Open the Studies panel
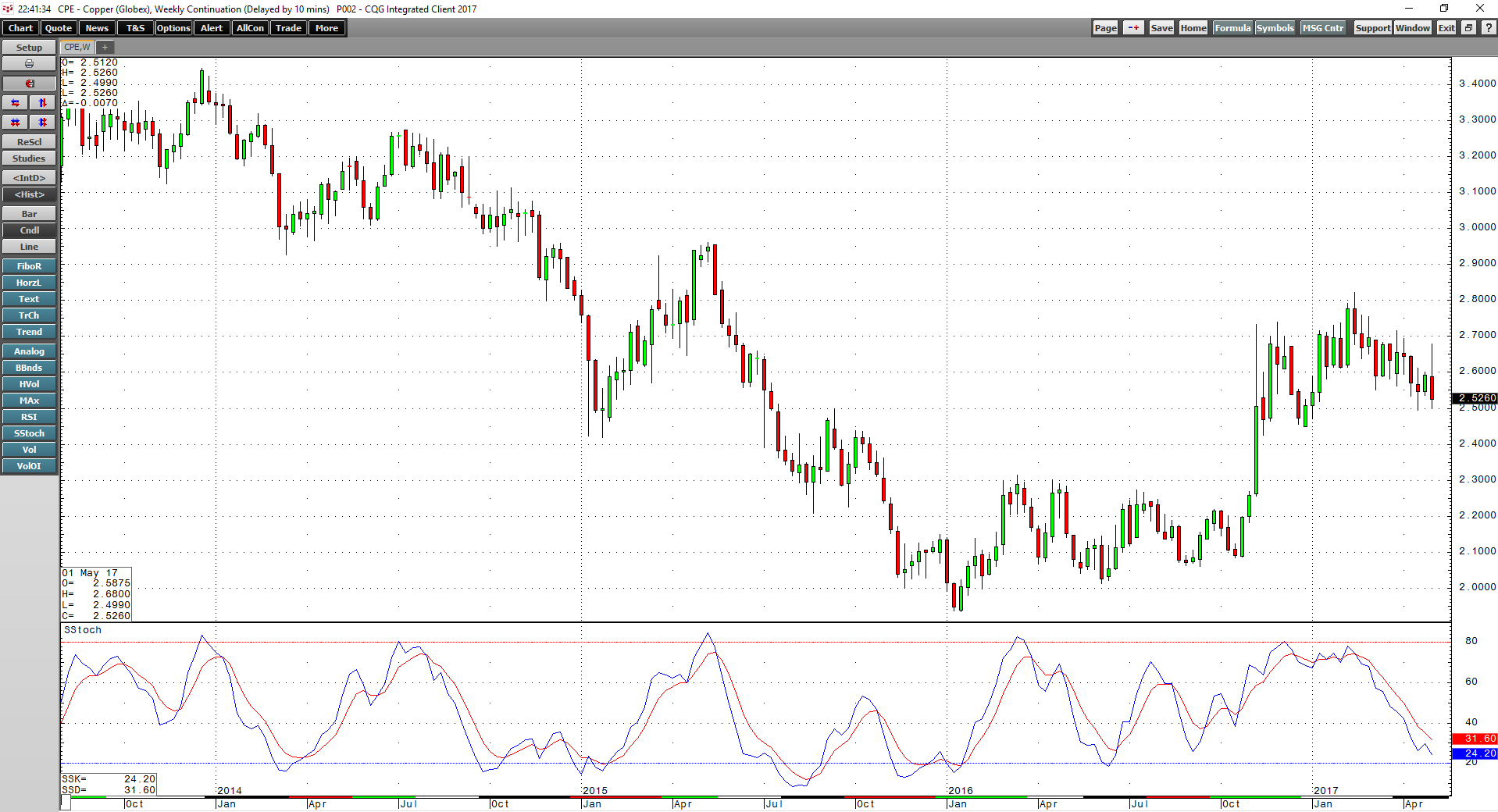This screenshot has width=1498, height=812. click(x=29, y=158)
